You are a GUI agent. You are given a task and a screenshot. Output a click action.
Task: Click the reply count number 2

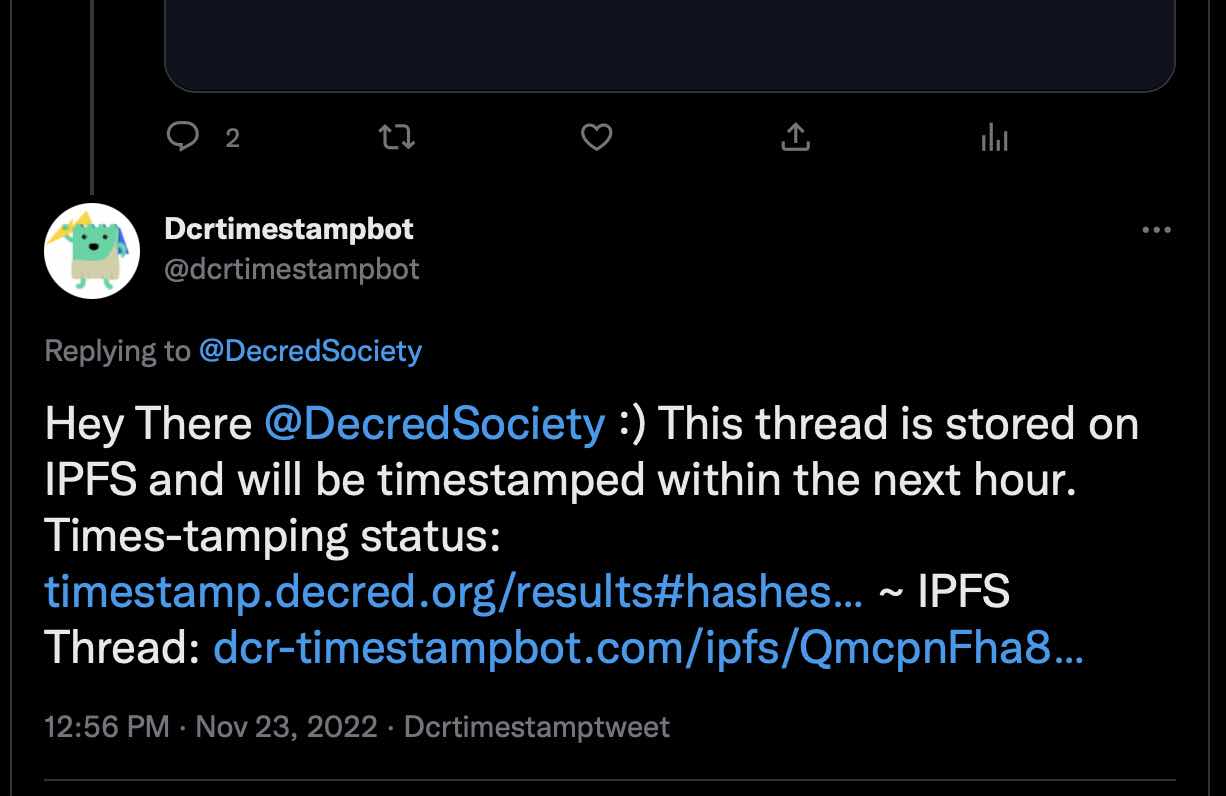pyautogui.click(x=232, y=139)
